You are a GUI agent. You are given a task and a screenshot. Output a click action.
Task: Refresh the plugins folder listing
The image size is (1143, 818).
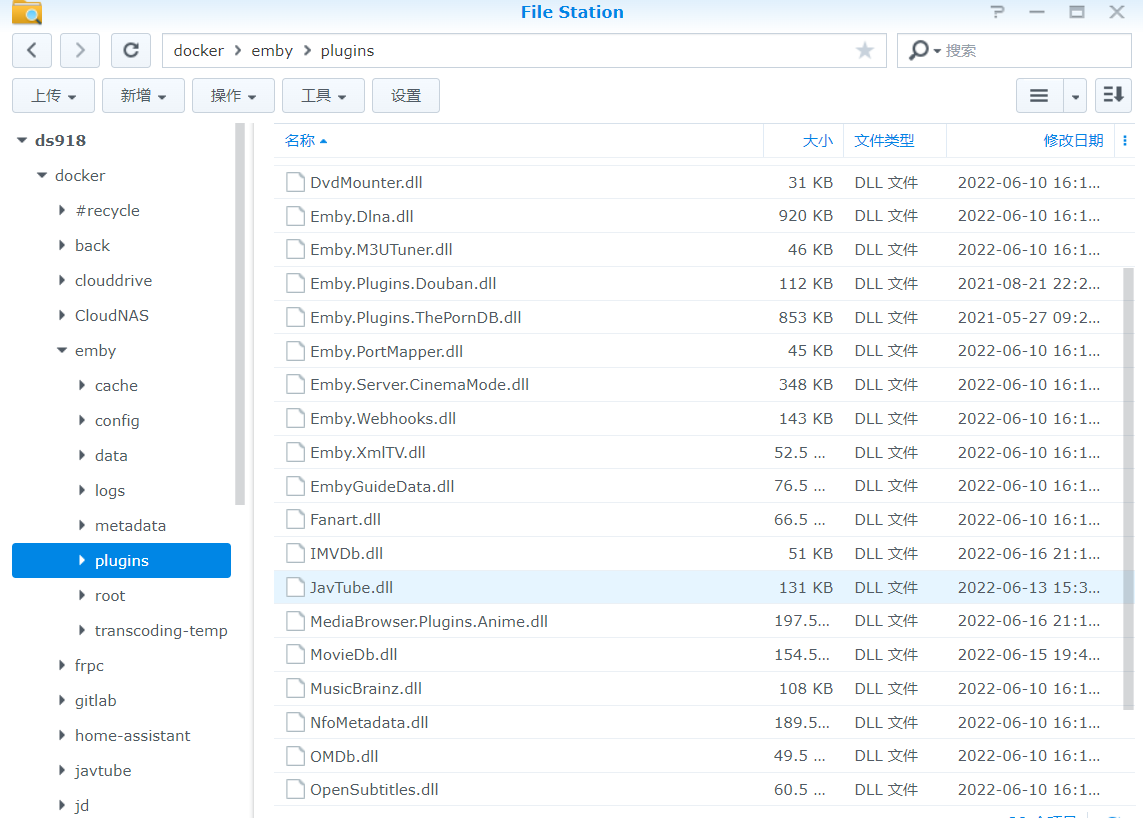130,50
